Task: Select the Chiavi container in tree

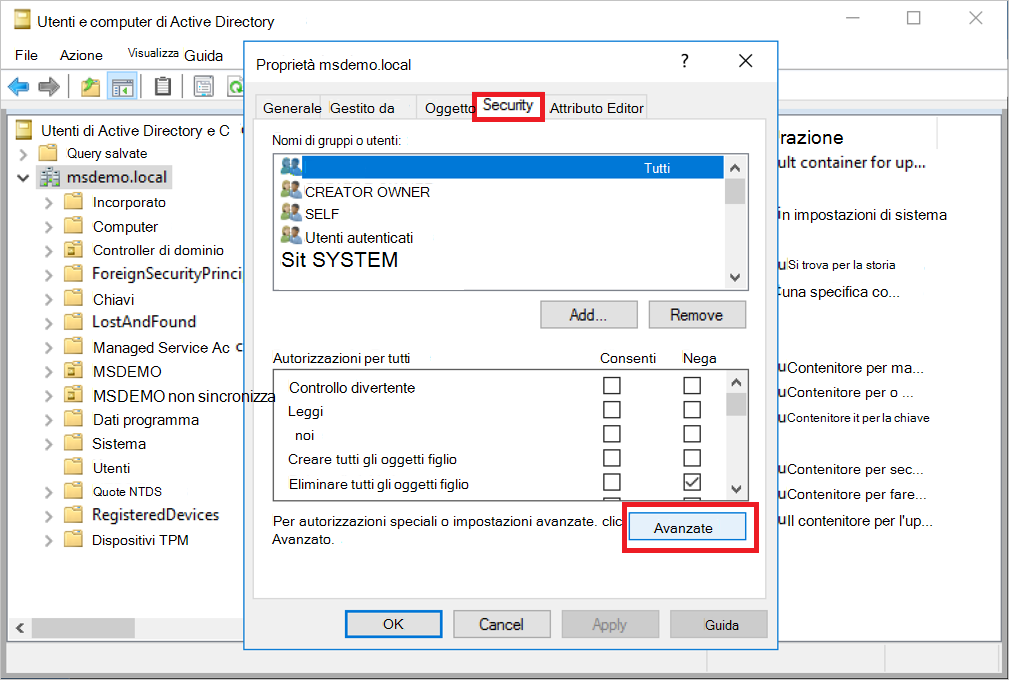Action: 113,300
